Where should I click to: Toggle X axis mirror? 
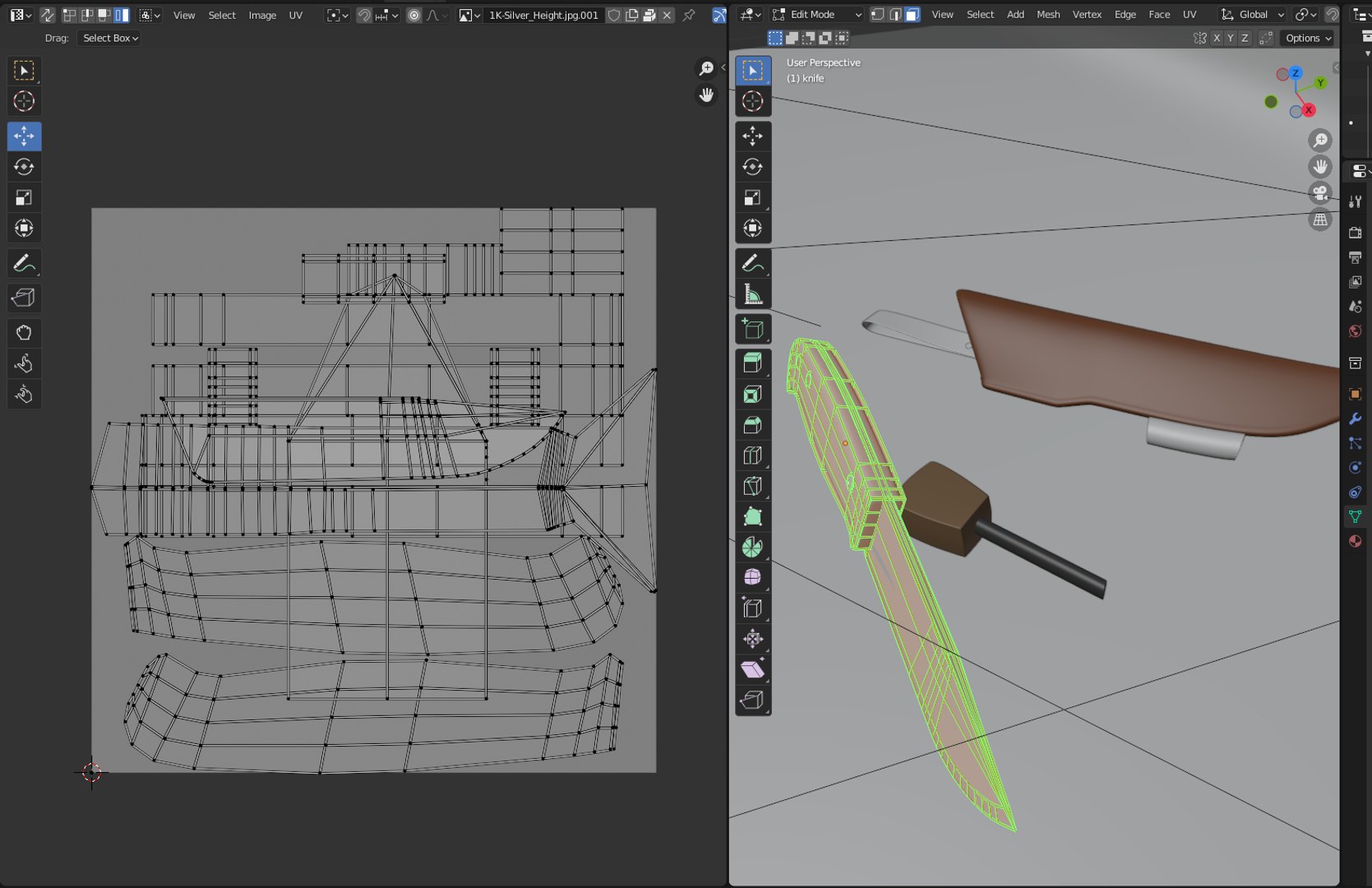1217,38
